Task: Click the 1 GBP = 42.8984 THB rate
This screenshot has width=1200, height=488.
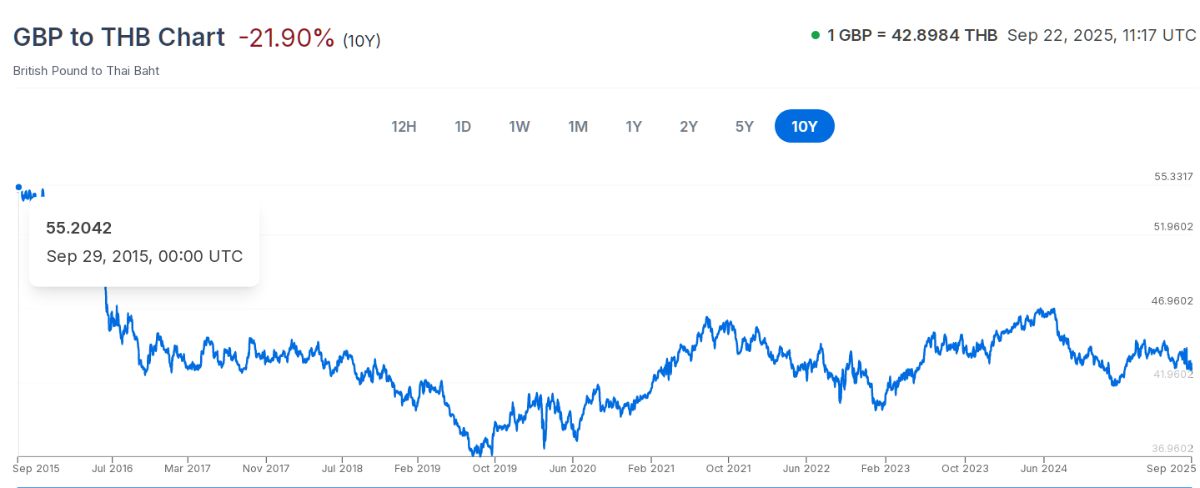Action: pos(912,36)
